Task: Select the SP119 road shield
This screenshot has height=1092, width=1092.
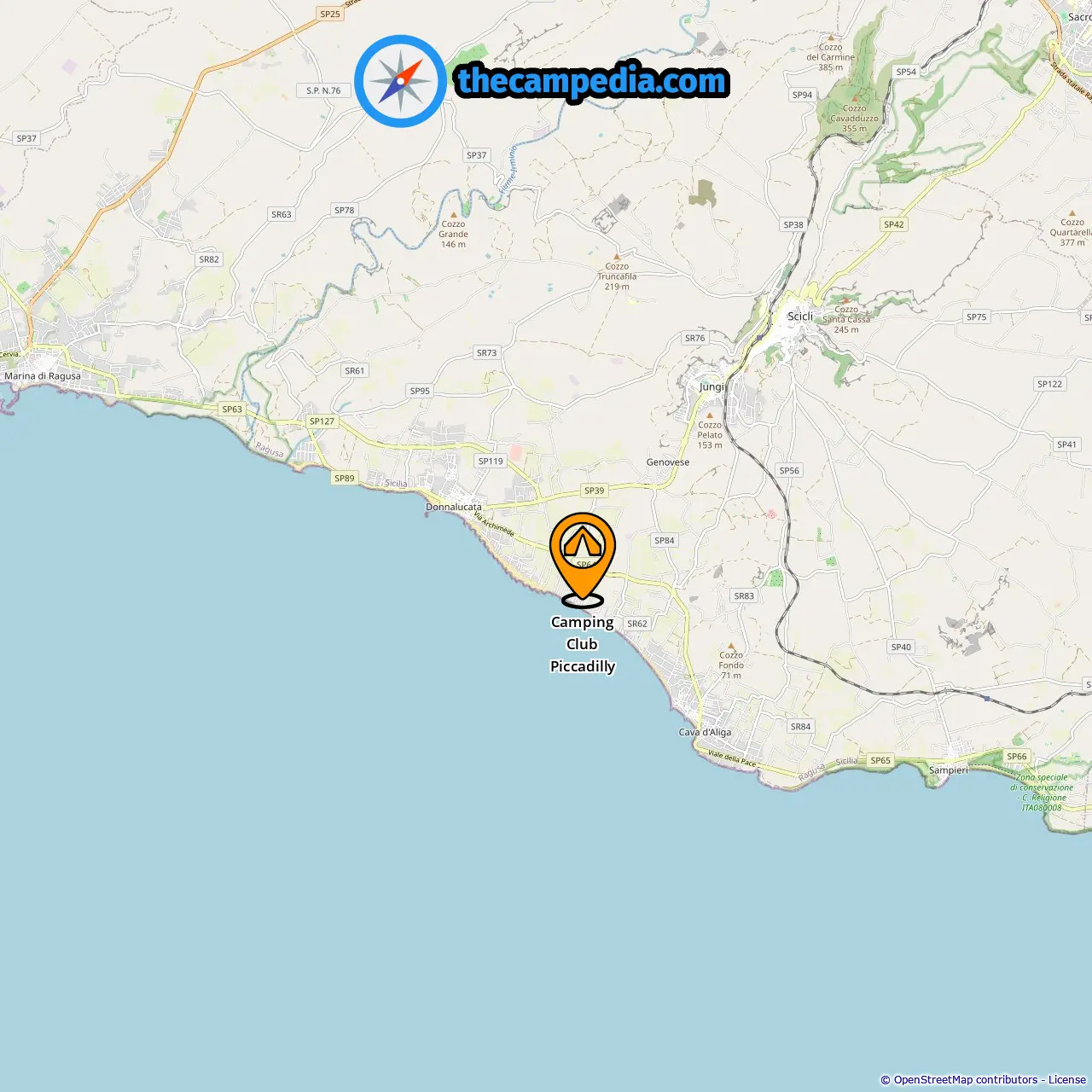Action: (x=491, y=462)
